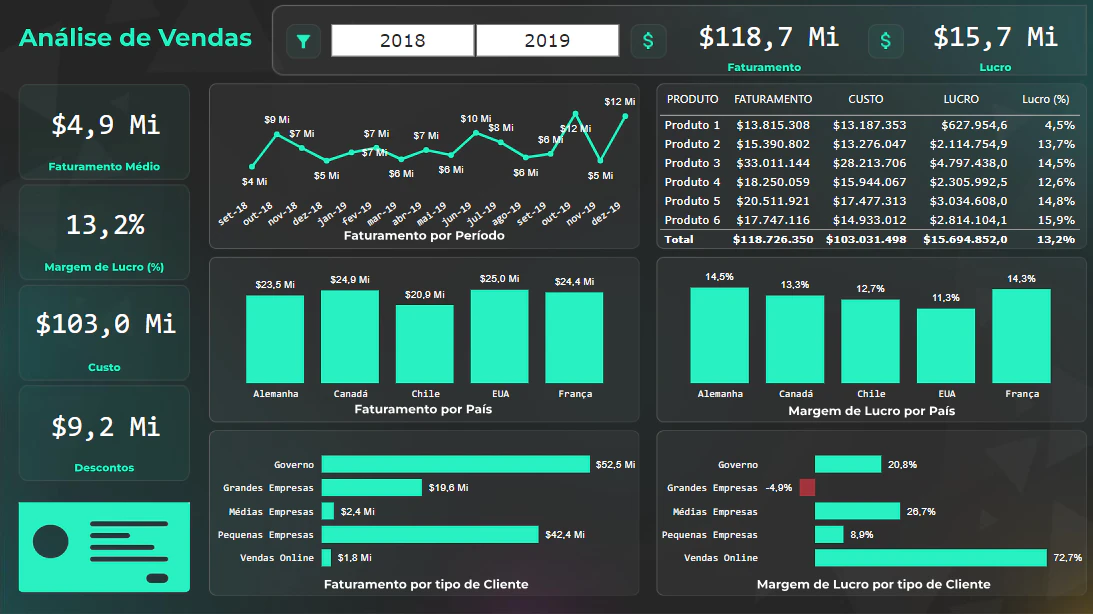The image size is (1093, 614).
Task: Sort table by LUCRO column header
Action: point(961,99)
